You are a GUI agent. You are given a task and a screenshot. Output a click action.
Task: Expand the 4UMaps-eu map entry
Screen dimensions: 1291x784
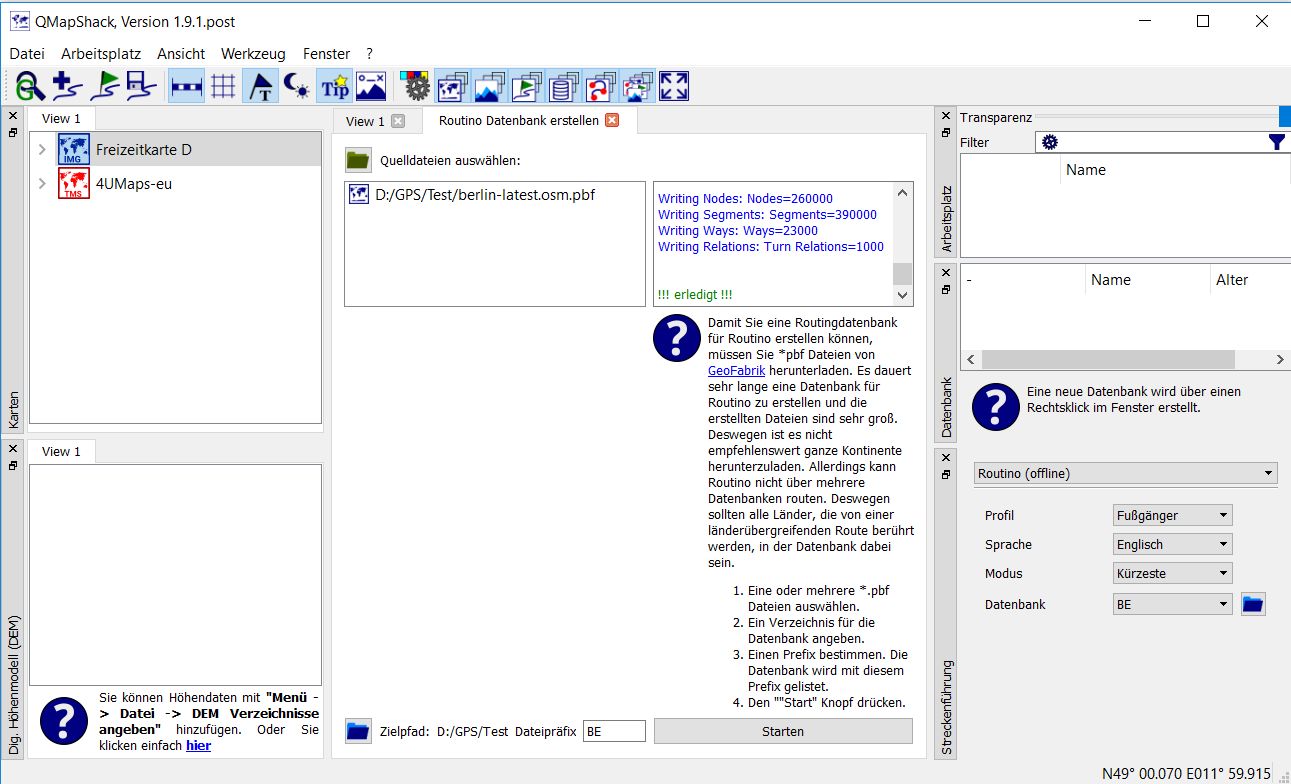[42, 184]
